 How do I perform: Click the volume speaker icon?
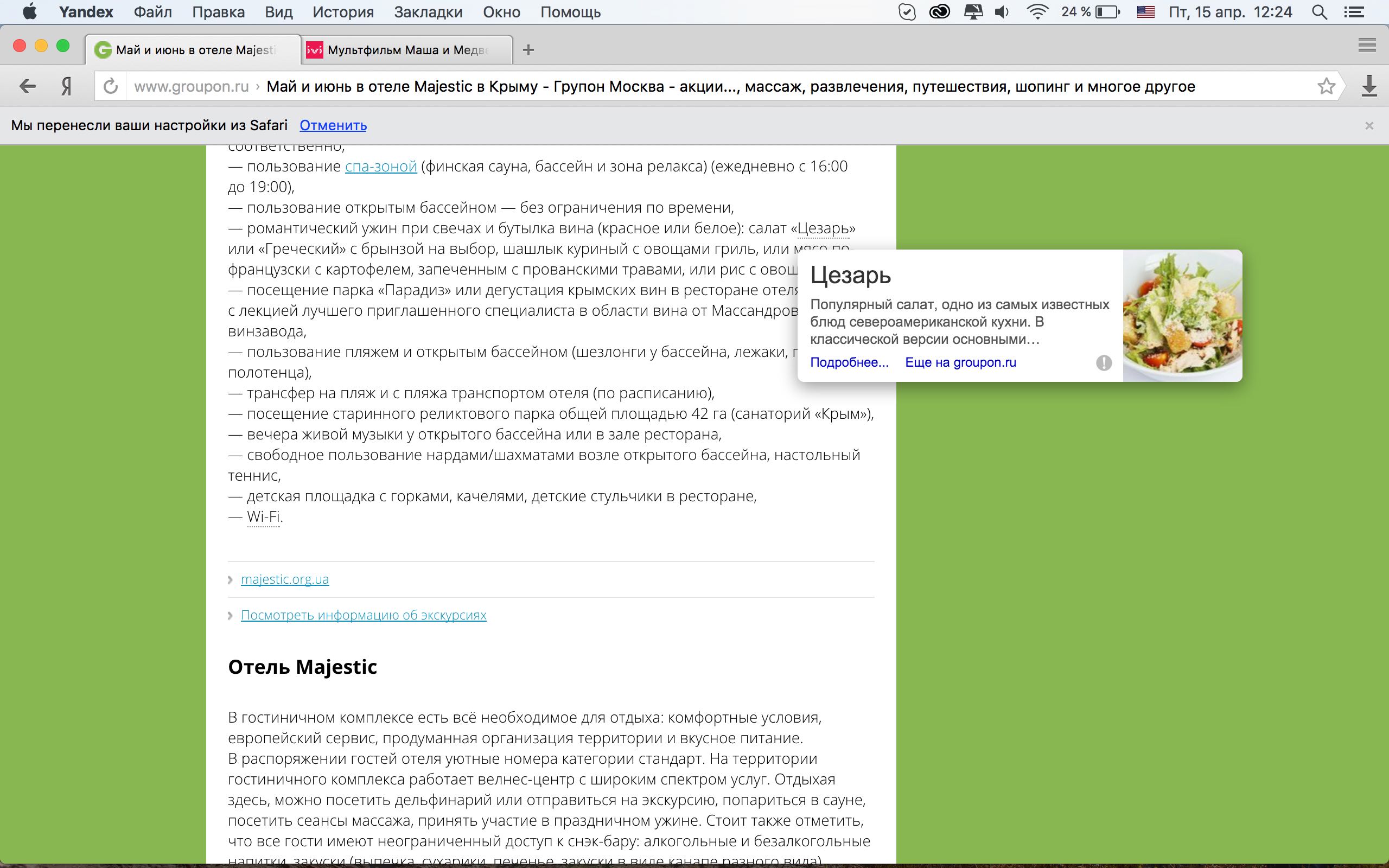(1002, 12)
